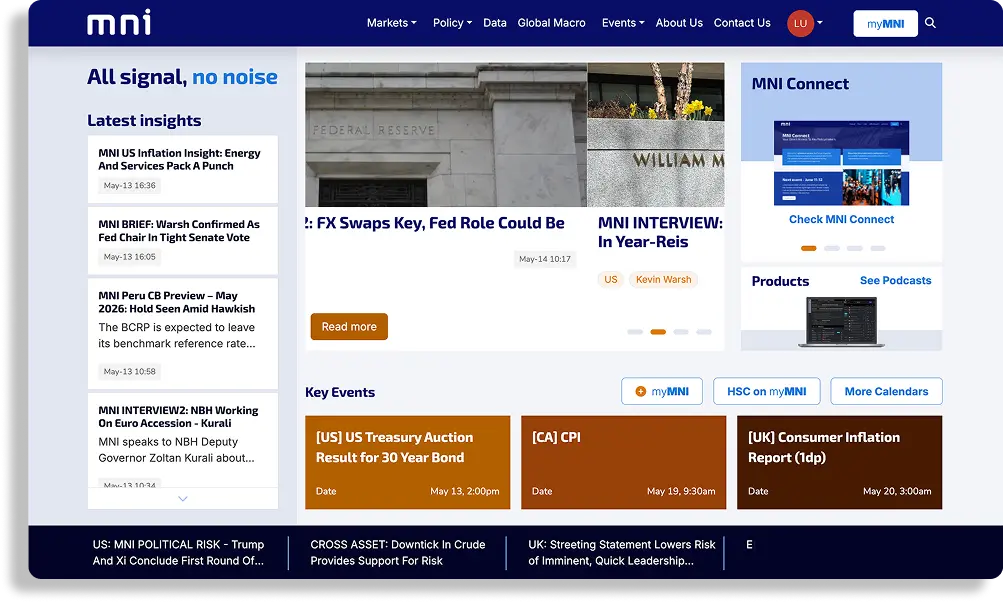Open Downtick In Crude cross asset ticker

tap(398, 552)
